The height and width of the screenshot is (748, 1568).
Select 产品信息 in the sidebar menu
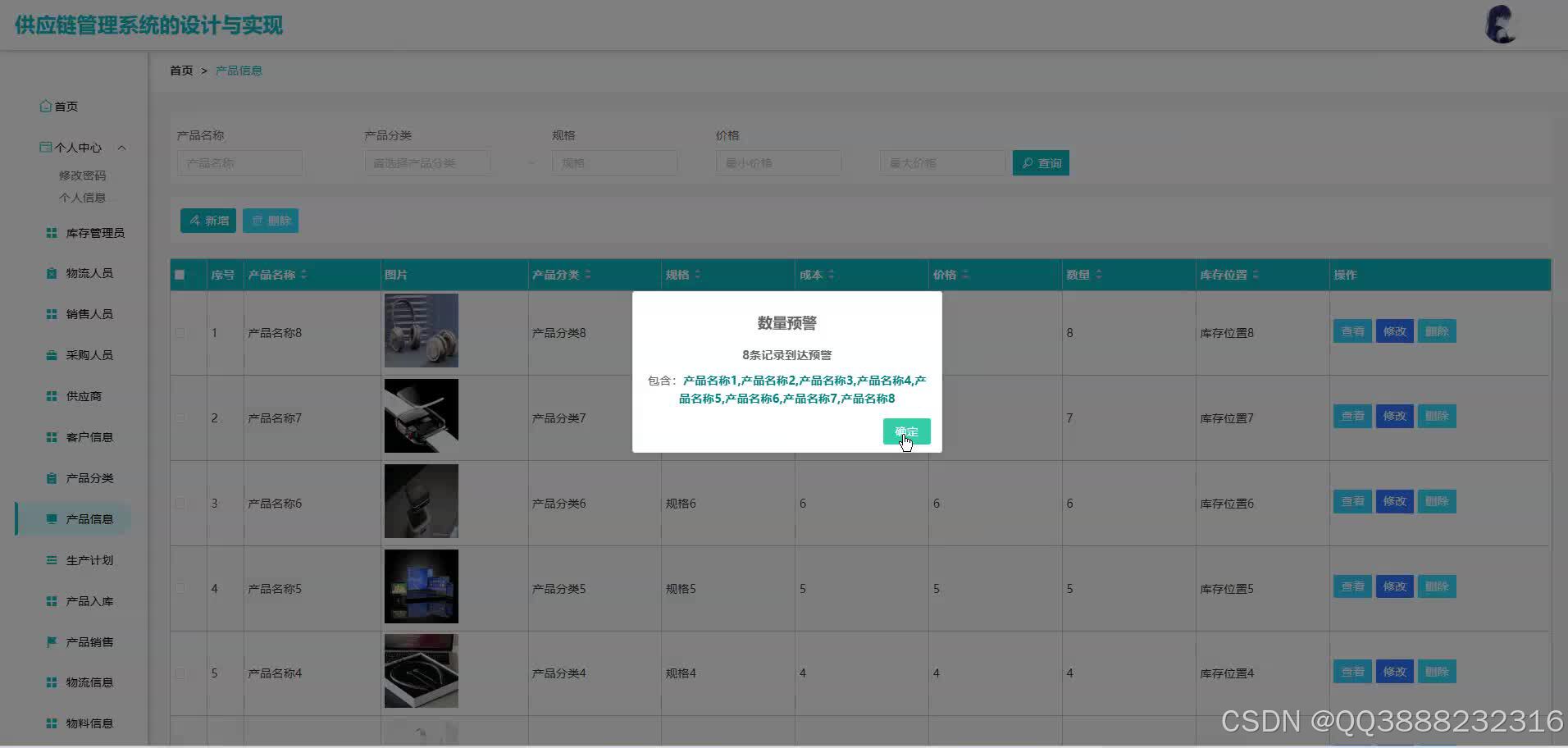coord(73,519)
